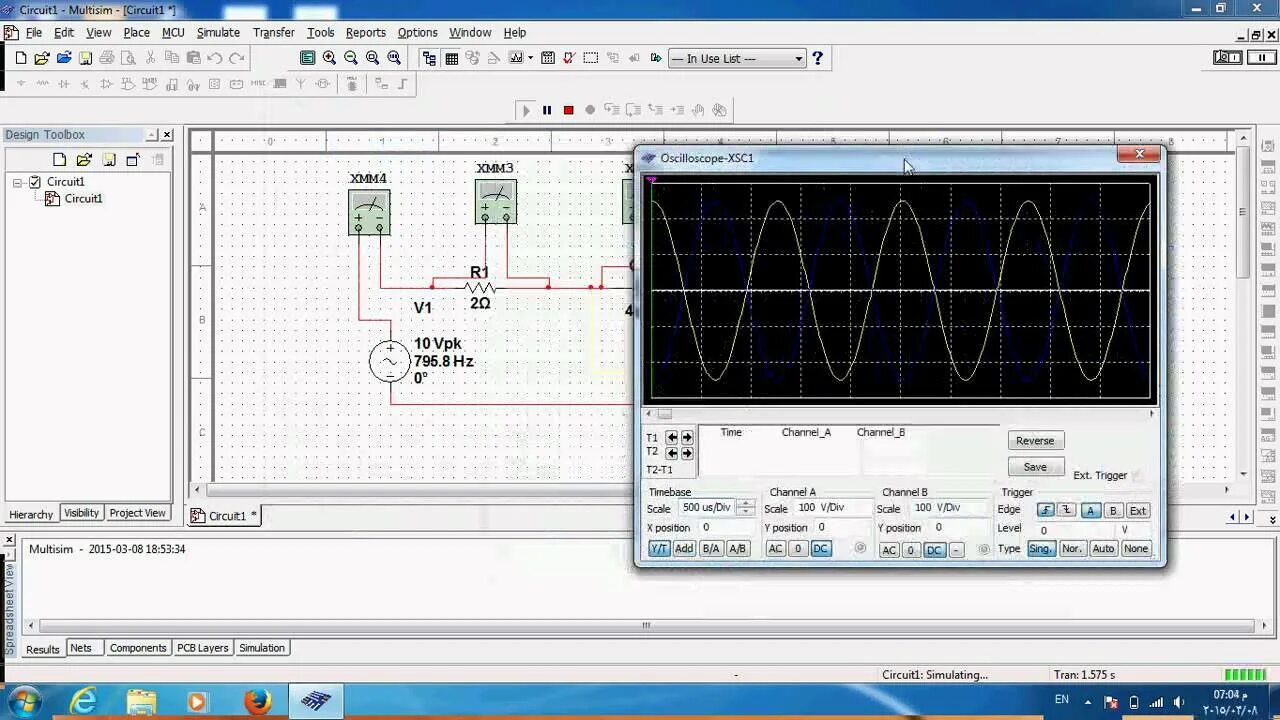Open File Explorer from the taskbar
The width and height of the screenshot is (1280, 720).
(140, 701)
